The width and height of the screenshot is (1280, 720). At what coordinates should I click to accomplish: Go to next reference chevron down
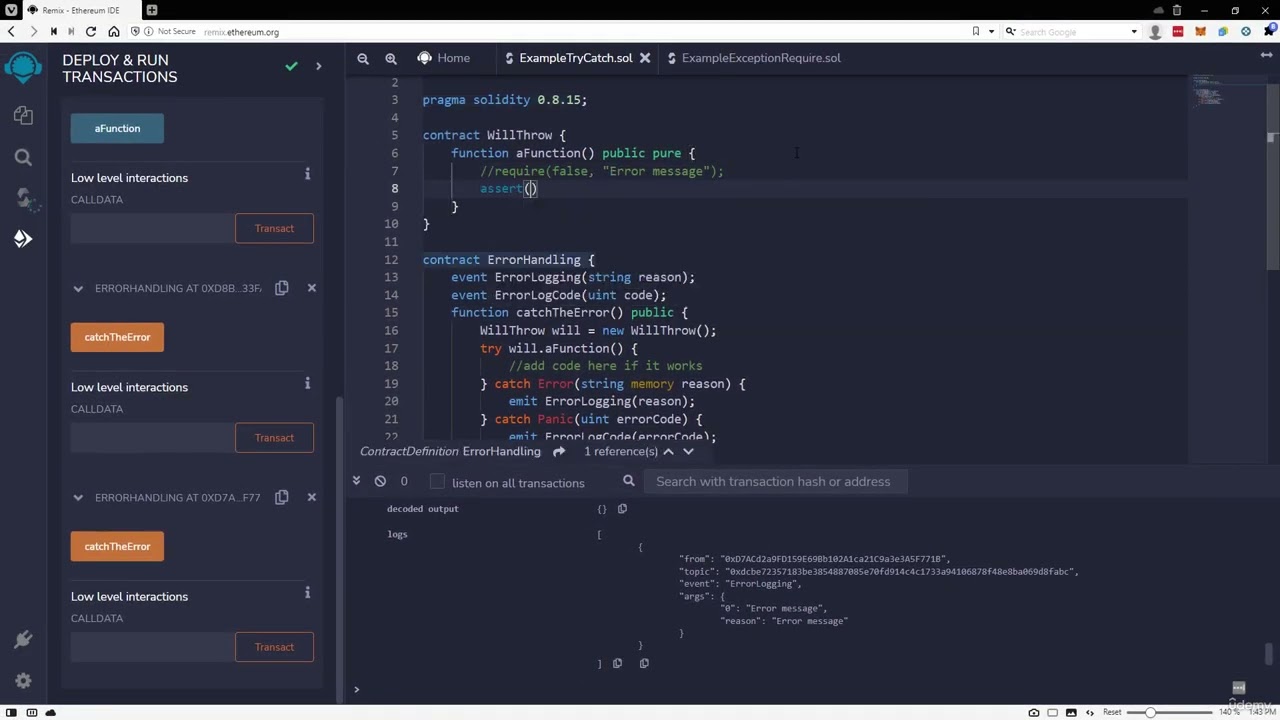click(x=688, y=452)
